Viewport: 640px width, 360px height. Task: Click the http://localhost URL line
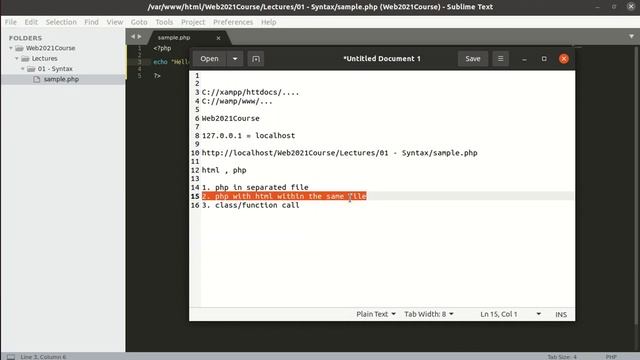340,153
